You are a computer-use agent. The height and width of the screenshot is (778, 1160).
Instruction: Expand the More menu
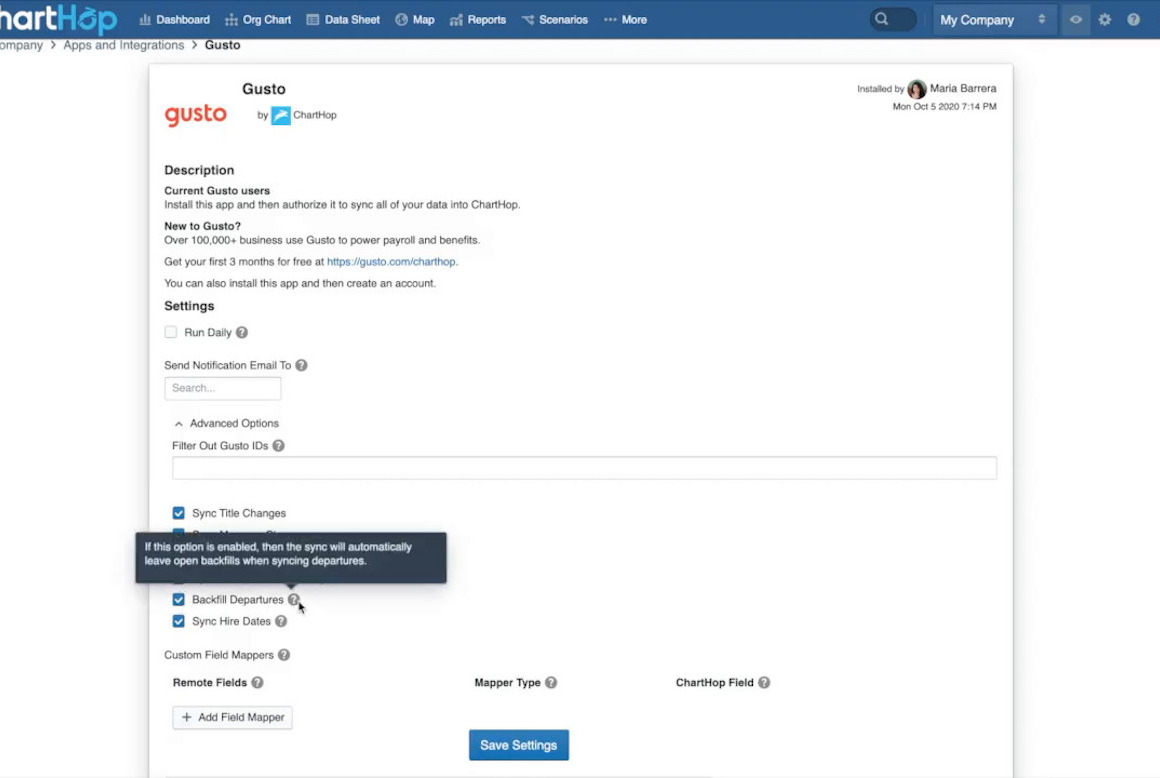(625, 20)
